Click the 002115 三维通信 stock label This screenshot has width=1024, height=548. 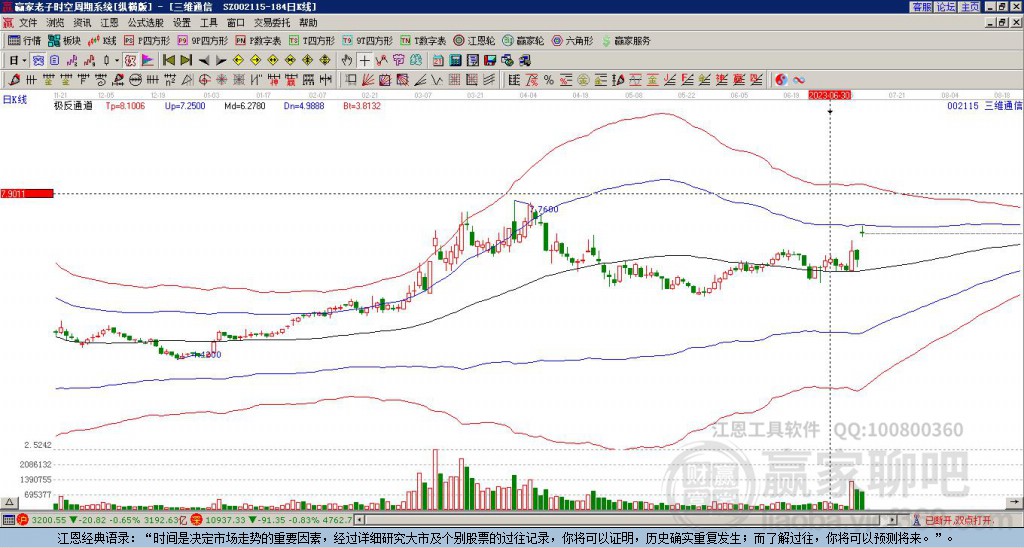point(985,105)
